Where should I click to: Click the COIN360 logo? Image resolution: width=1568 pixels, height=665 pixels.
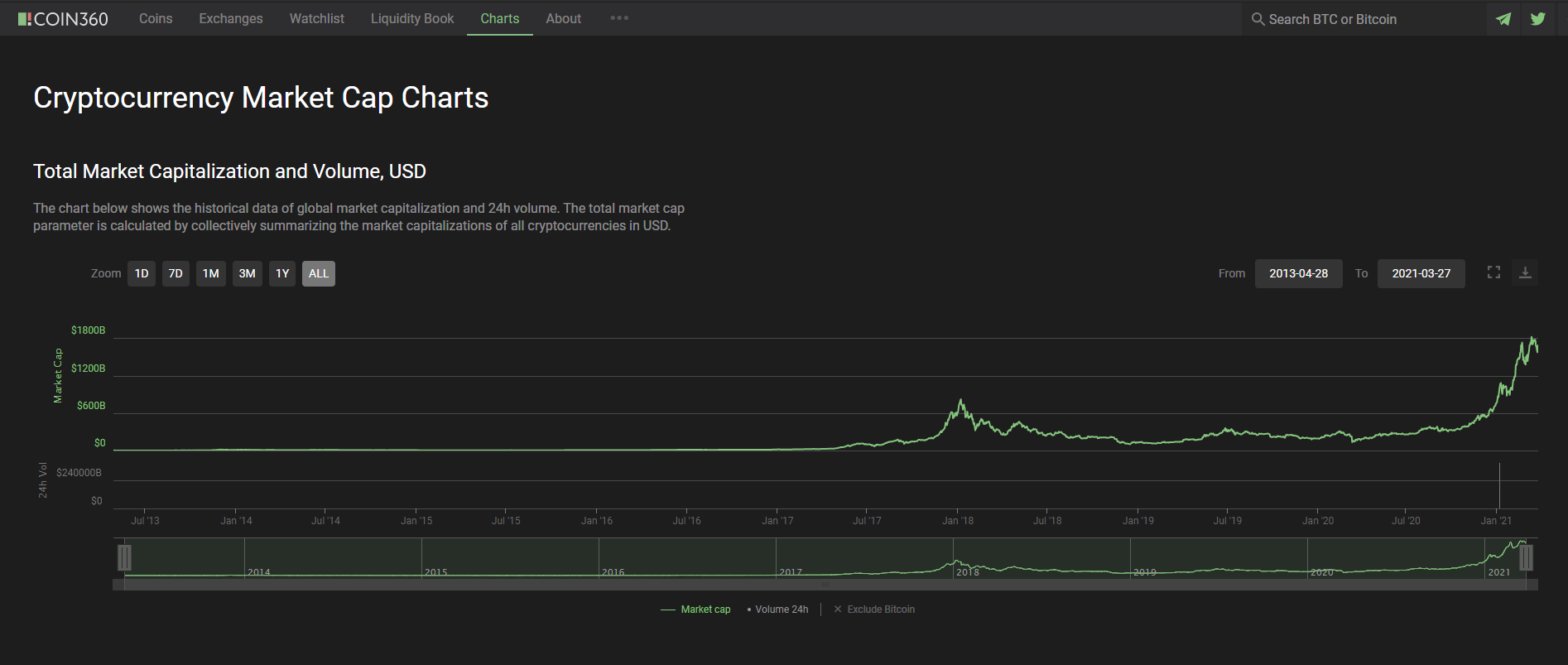tap(63, 19)
